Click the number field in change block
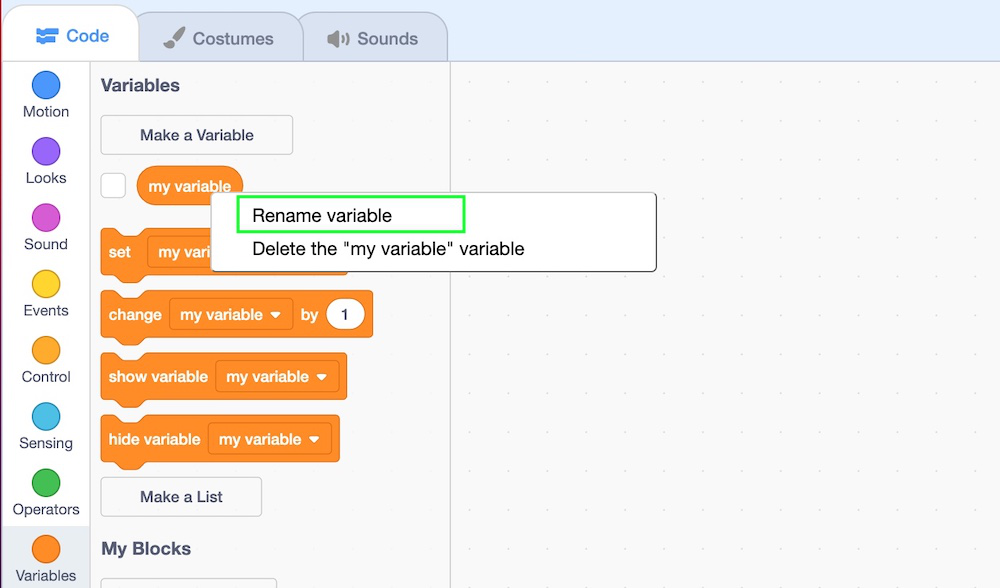 (345, 315)
